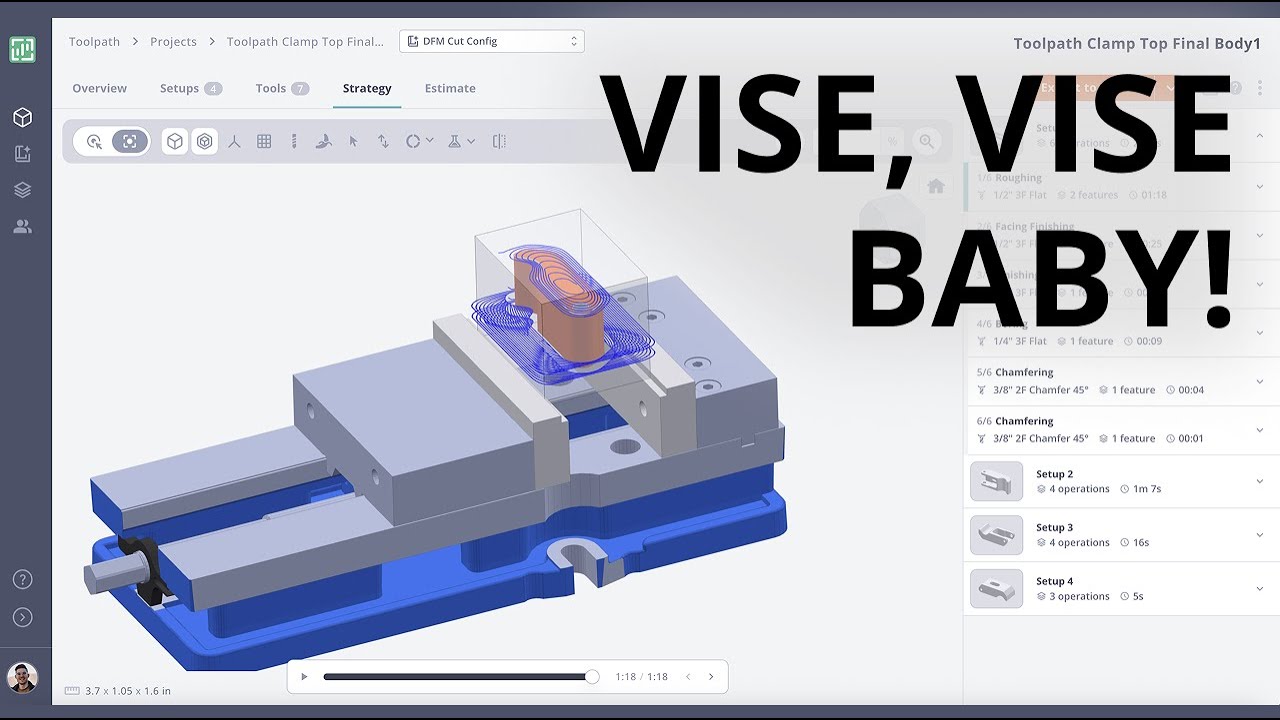The image size is (1280, 720).
Task: Select the Setup 3 thumbnail
Action: click(x=996, y=535)
